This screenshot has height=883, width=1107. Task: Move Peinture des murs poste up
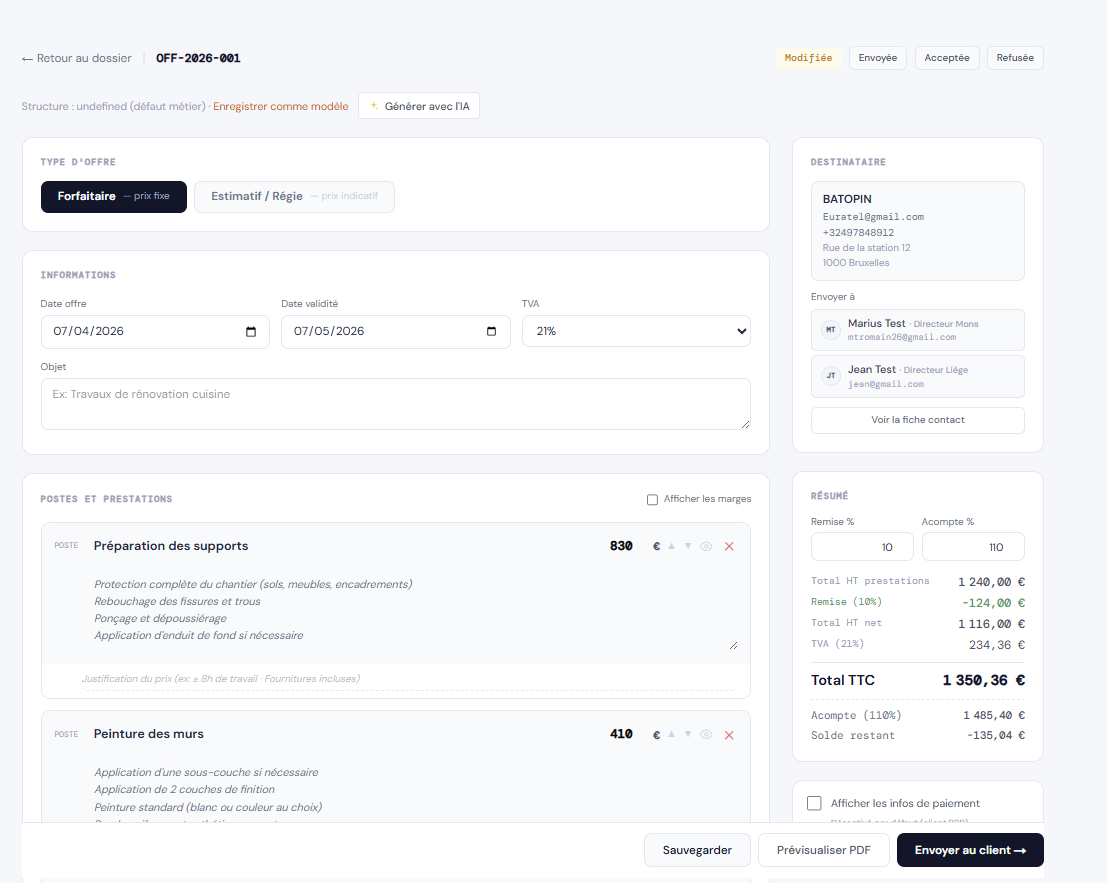click(x=671, y=735)
